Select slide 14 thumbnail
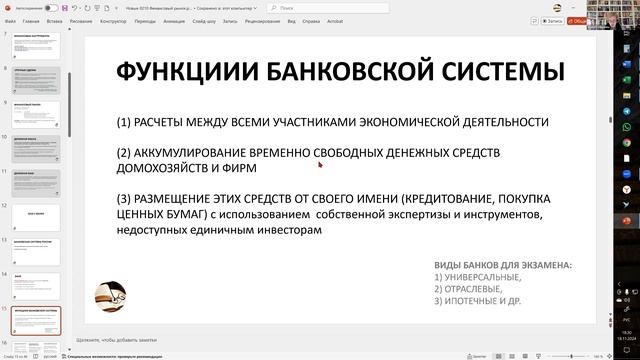The height and width of the screenshot is (360, 640). point(36,287)
